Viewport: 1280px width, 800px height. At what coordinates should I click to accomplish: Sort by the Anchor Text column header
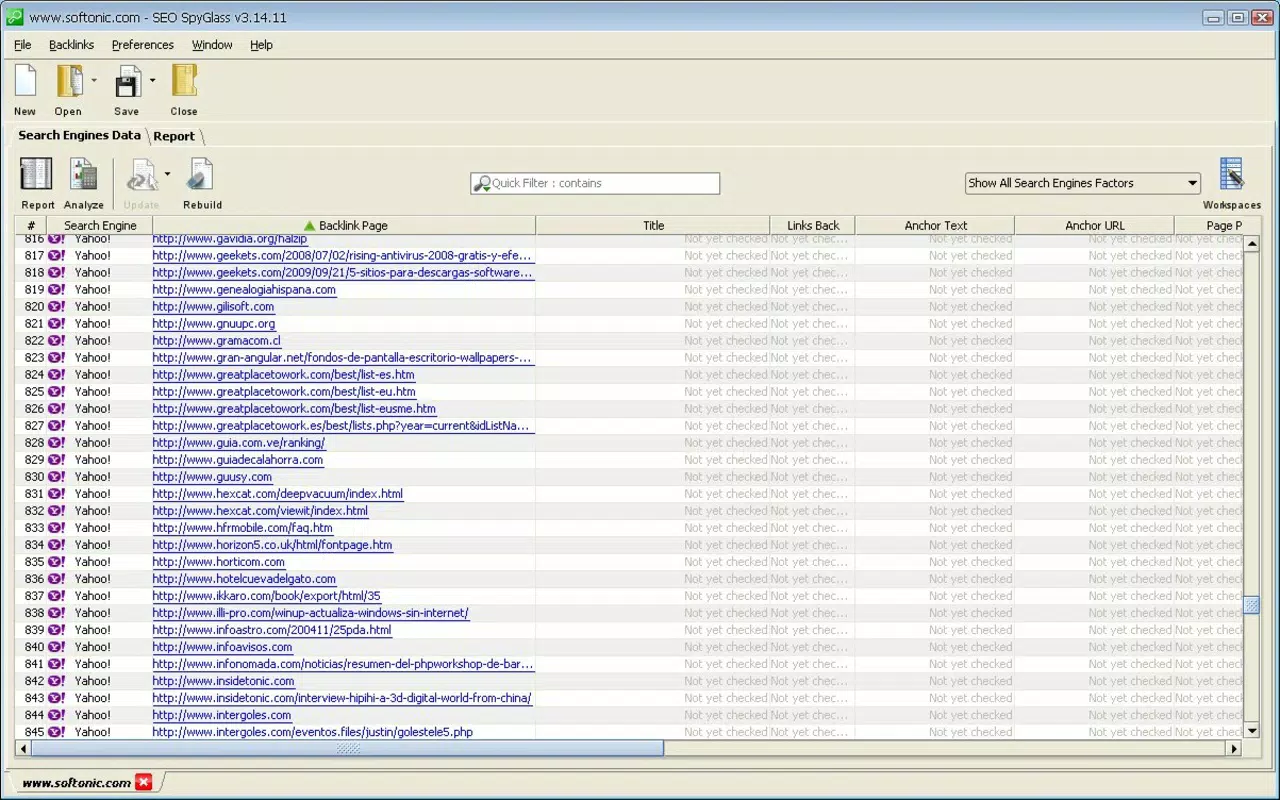[x=935, y=225]
